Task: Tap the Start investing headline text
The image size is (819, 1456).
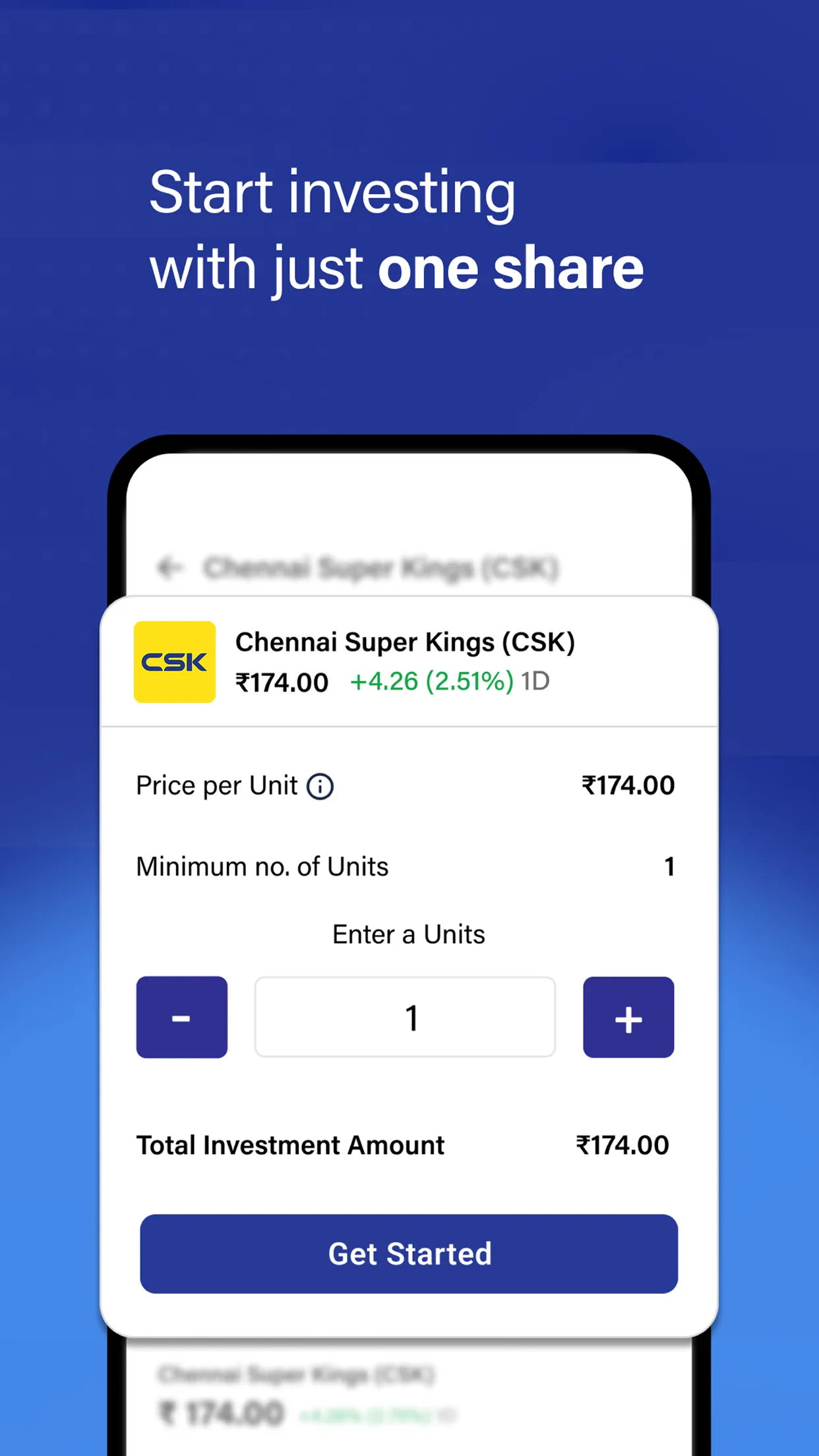Action: pyautogui.click(x=332, y=193)
